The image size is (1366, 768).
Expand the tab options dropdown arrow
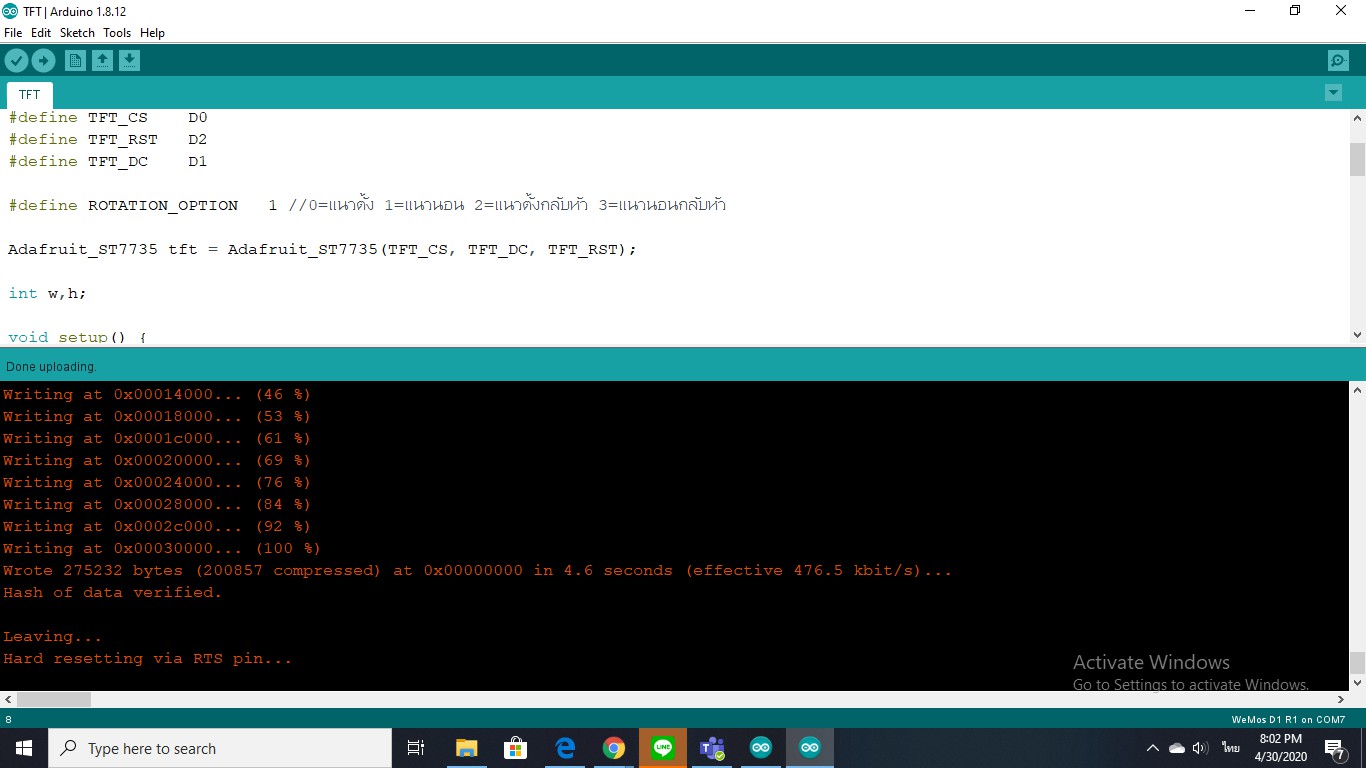click(x=1333, y=93)
